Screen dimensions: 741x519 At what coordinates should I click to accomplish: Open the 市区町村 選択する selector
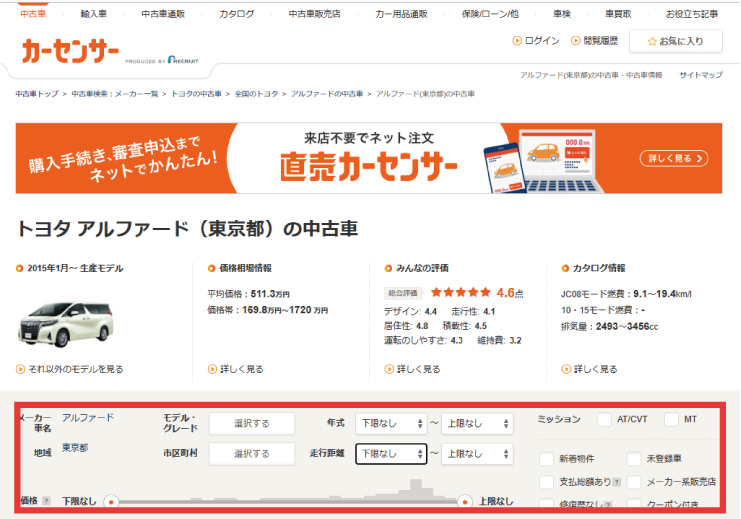[252, 454]
